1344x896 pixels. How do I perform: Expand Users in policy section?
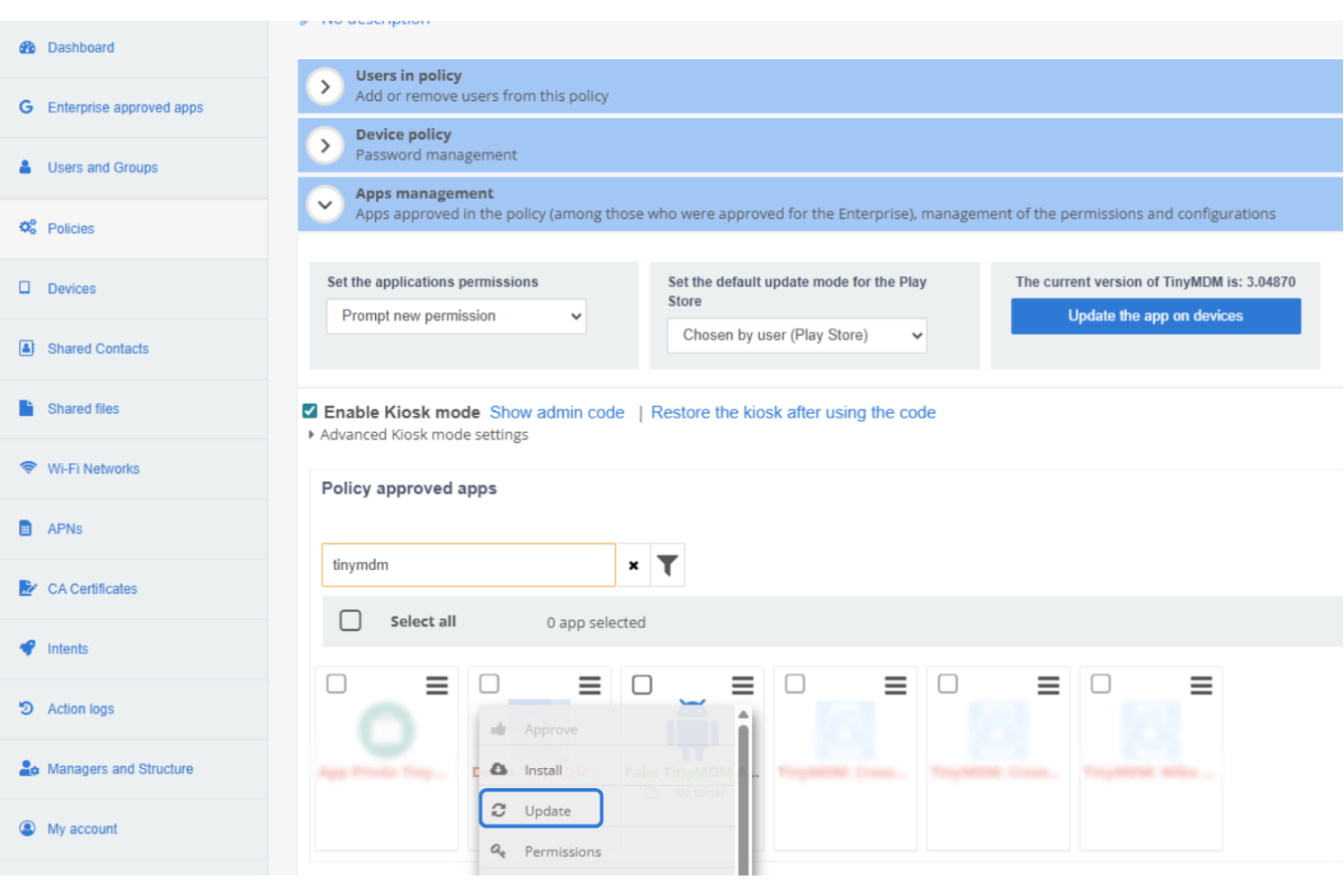pyautogui.click(x=325, y=87)
